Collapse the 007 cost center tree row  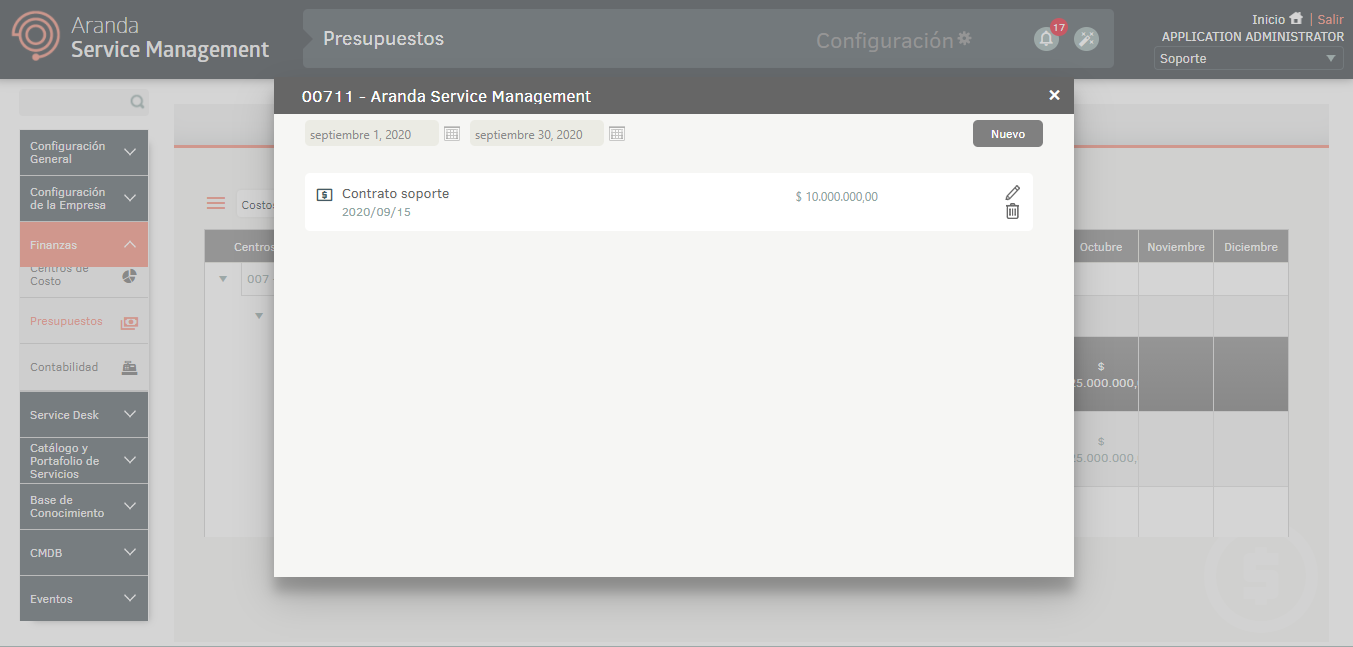[223, 279]
